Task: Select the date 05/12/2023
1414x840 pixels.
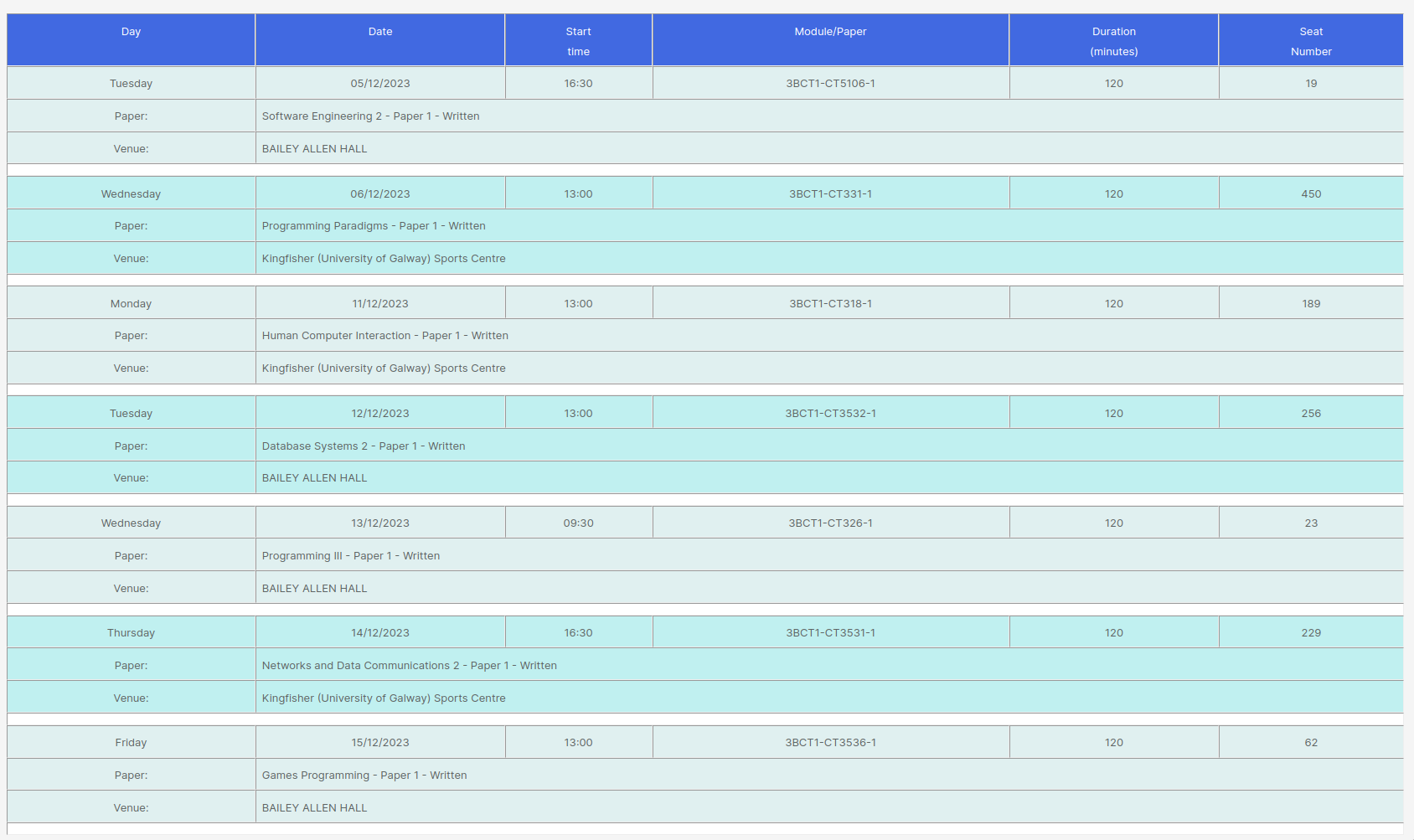Action: point(380,84)
